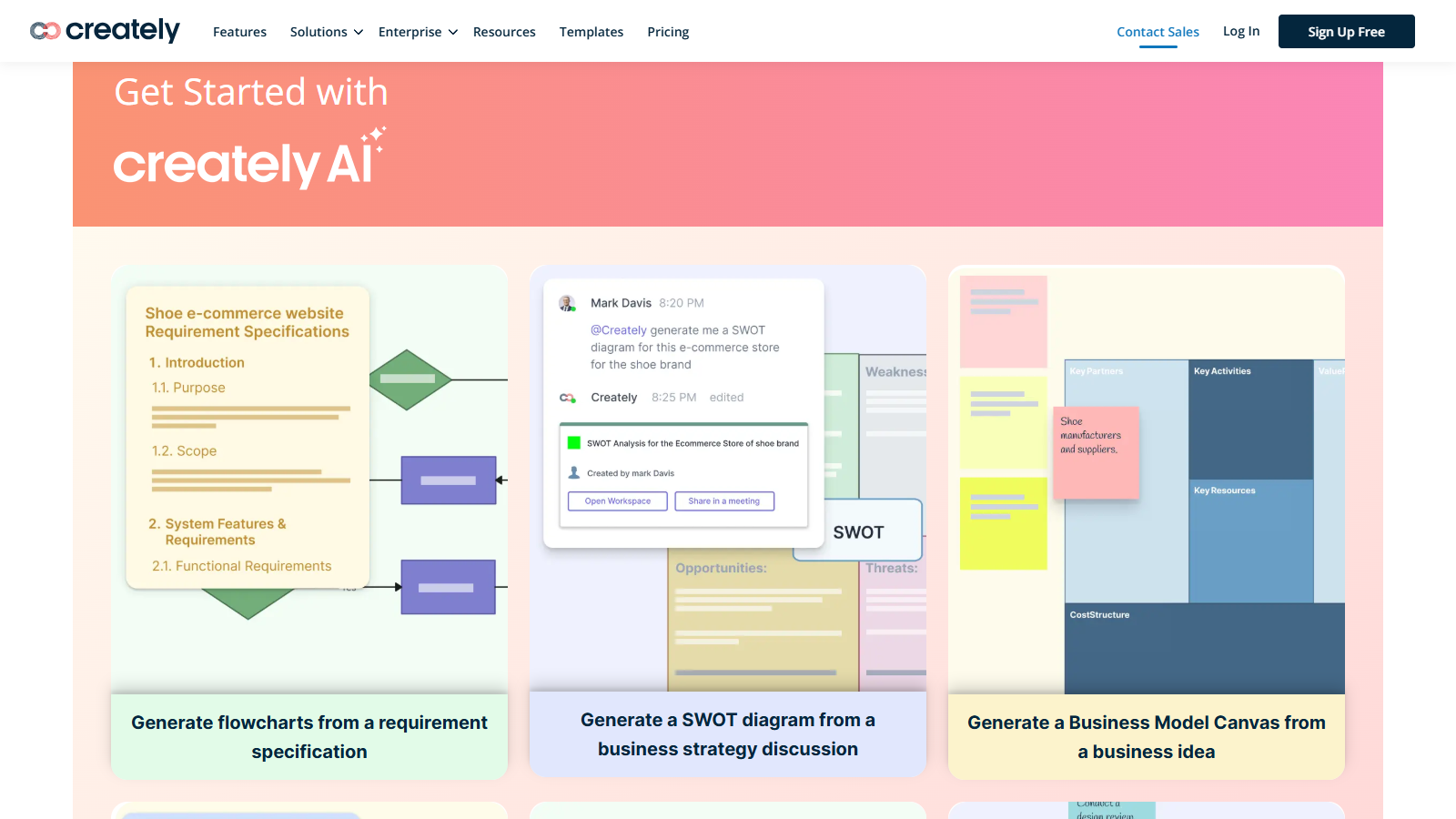Click the green diamond decision shape
The width and height of the screenshot is (1456, 819).
[410, 379]
